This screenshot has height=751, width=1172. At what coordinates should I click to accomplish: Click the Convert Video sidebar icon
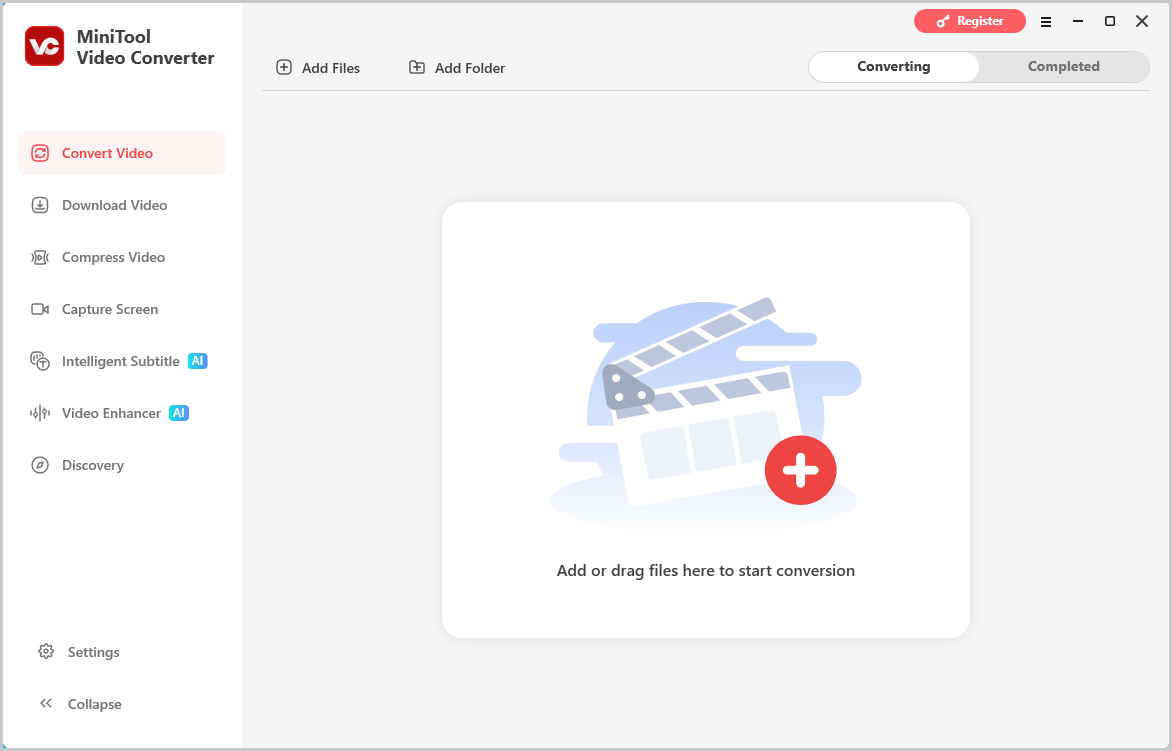pos(40,153)
